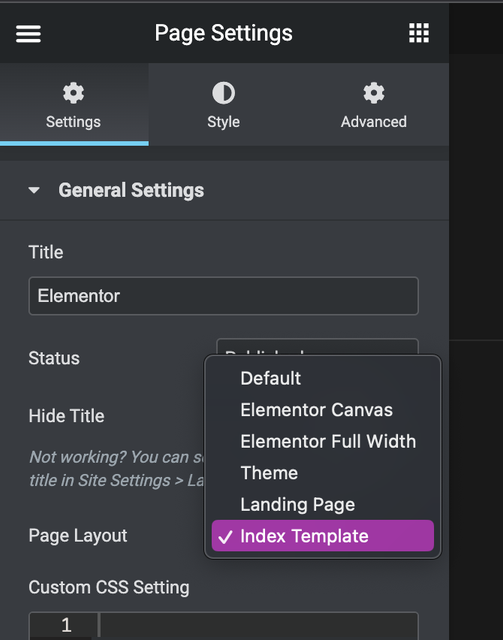
Task: Collapse the General Settings section arrow
Action: click(34, 190)
